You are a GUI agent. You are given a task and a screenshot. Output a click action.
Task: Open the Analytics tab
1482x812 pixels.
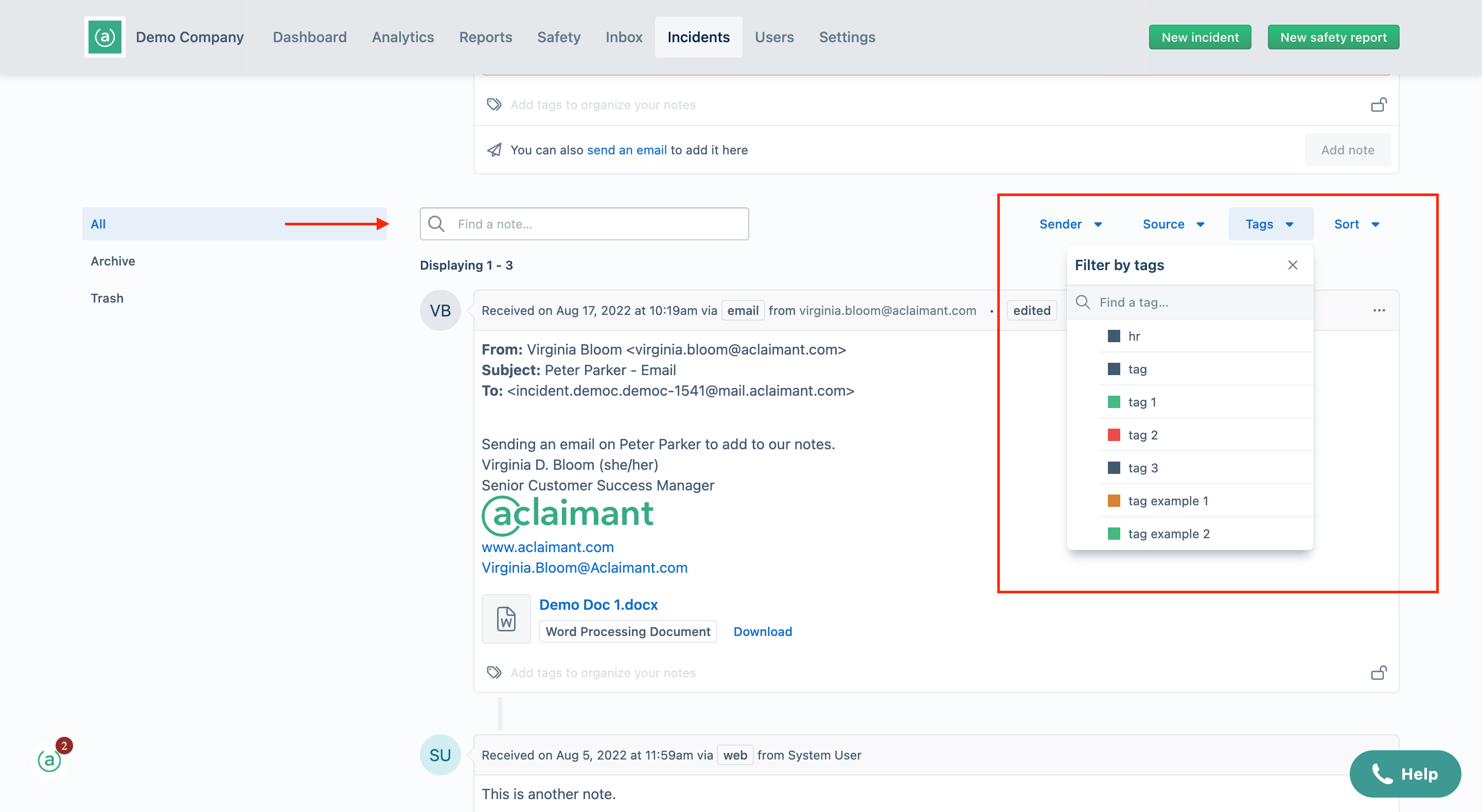point(403,37)
